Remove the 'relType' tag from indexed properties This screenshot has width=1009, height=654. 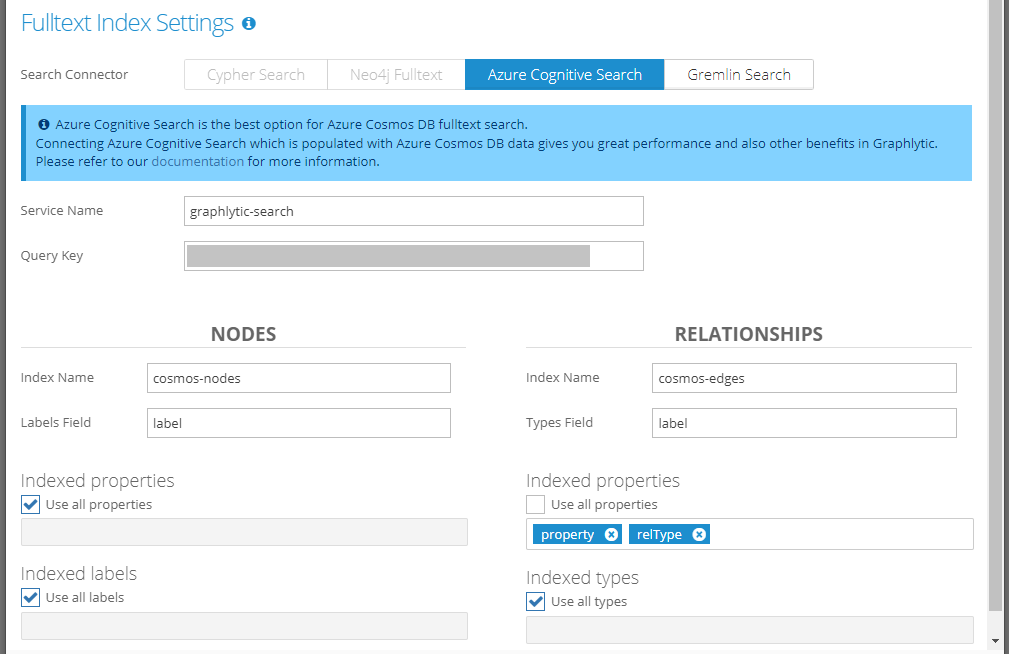tap(699, 535)
